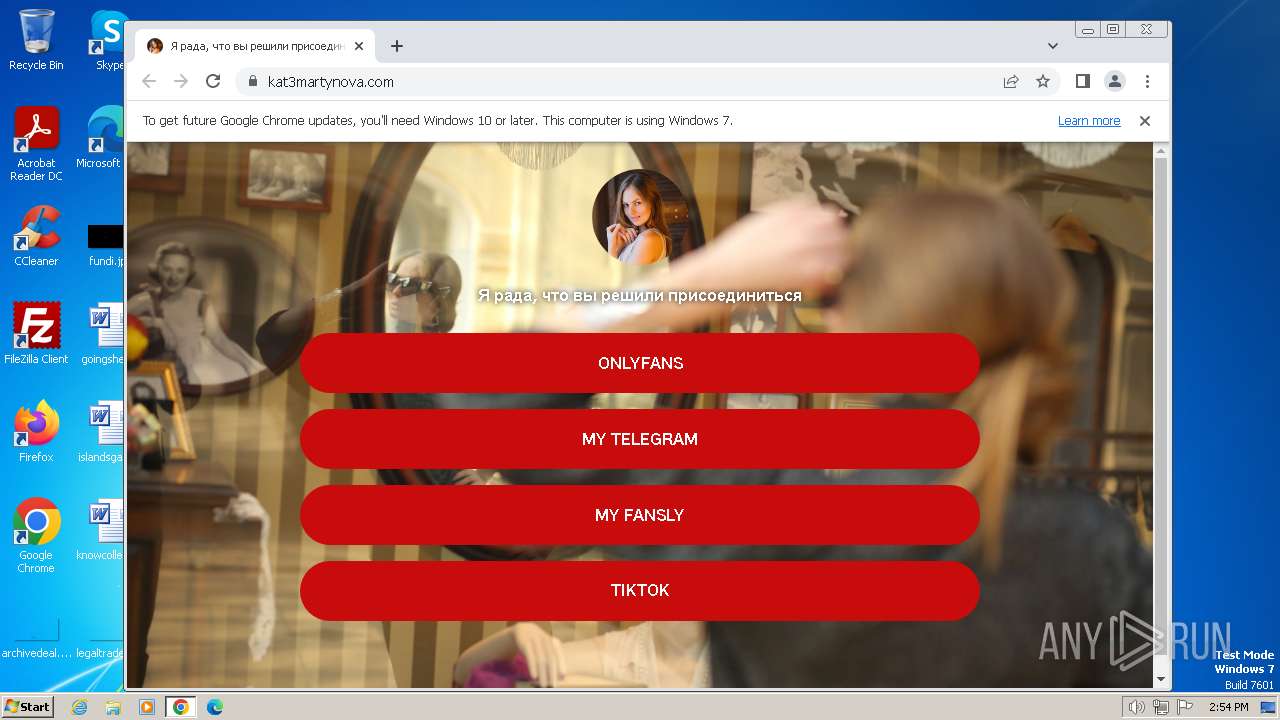This screenshot has height=720, width=1280.
Task: Open the MY TELEGRAM button
Action: [640, 439]
